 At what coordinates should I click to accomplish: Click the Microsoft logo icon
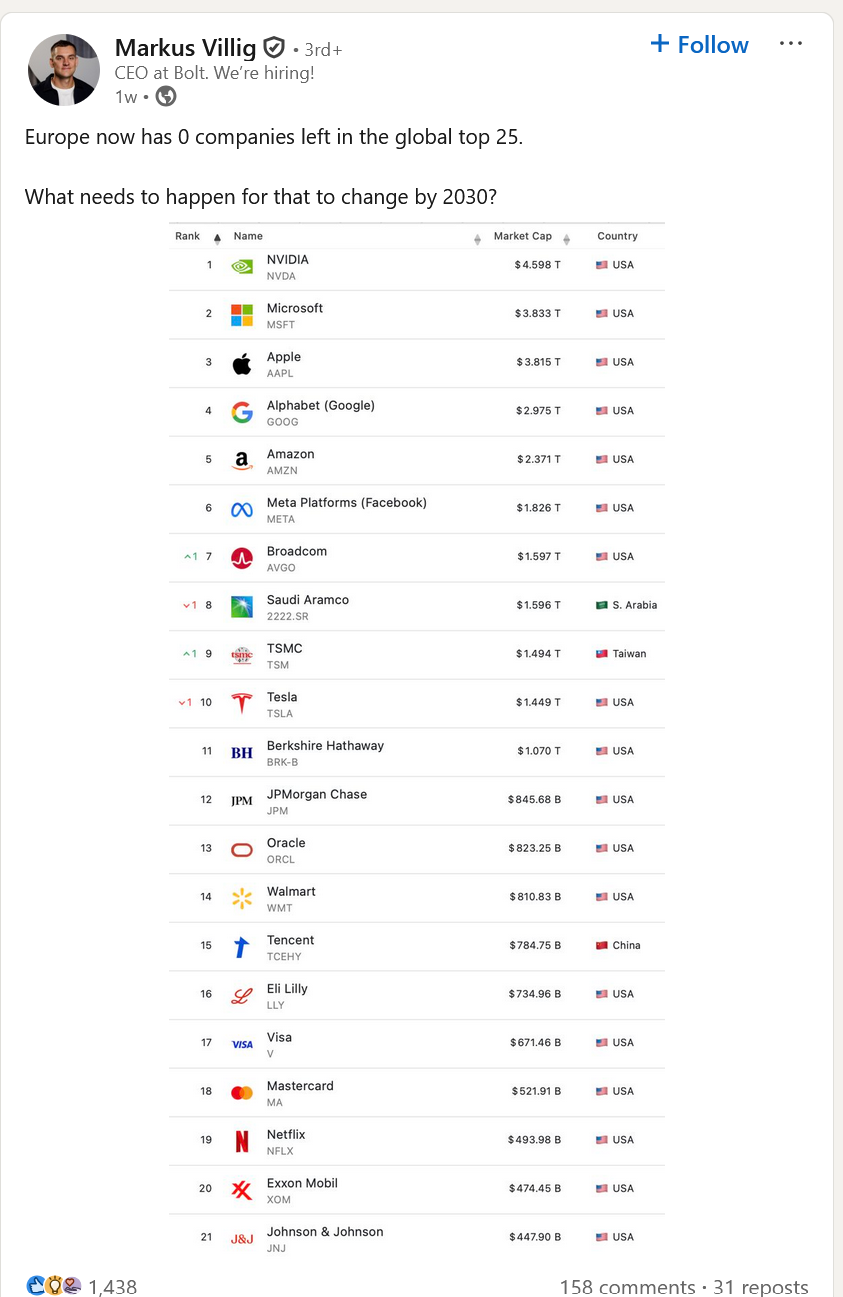[x=242, y=315]
